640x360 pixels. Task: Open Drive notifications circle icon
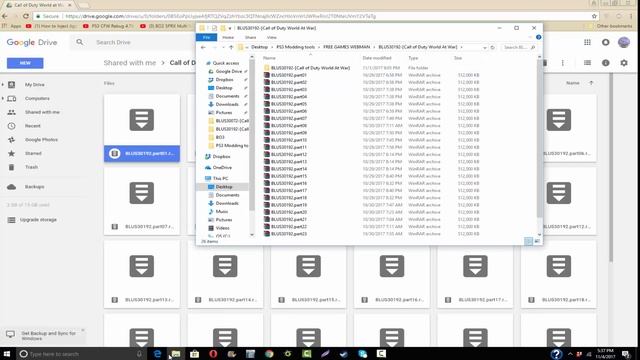pyautogui.click(x=605, y=42)
